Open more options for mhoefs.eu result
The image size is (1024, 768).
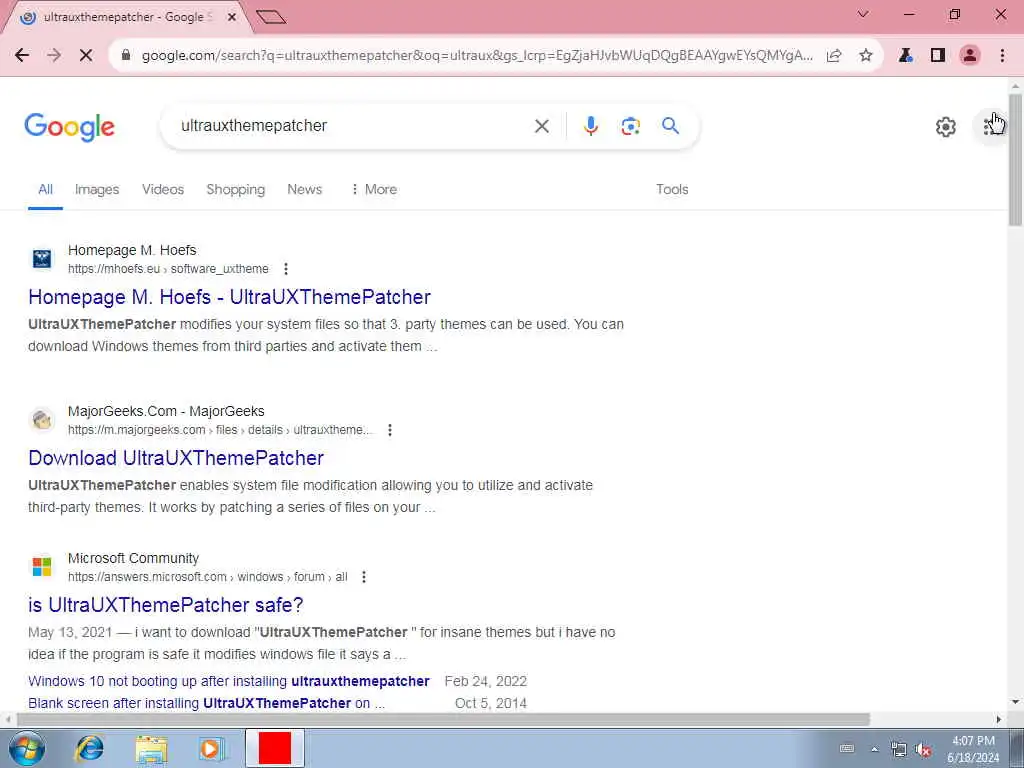click(x=285, y=269)
